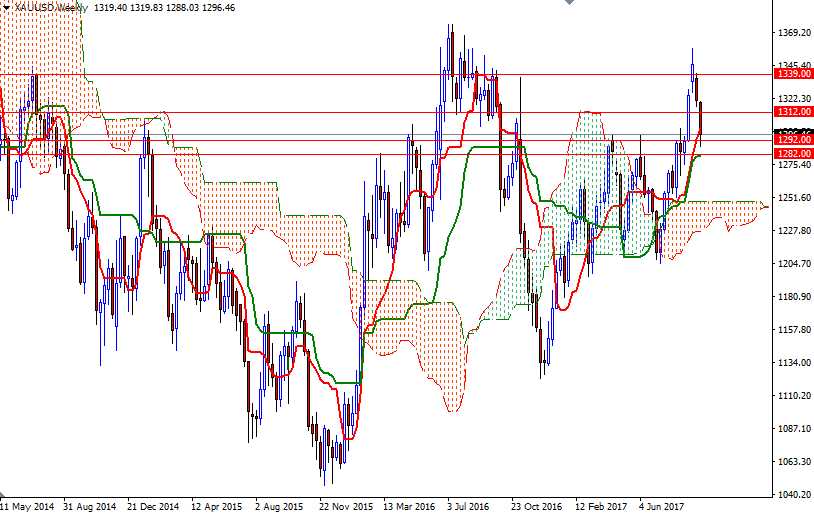Click the 4 Jun 2017 date label
The width and height of the screenshot is (814, 514).
[661, 506]
